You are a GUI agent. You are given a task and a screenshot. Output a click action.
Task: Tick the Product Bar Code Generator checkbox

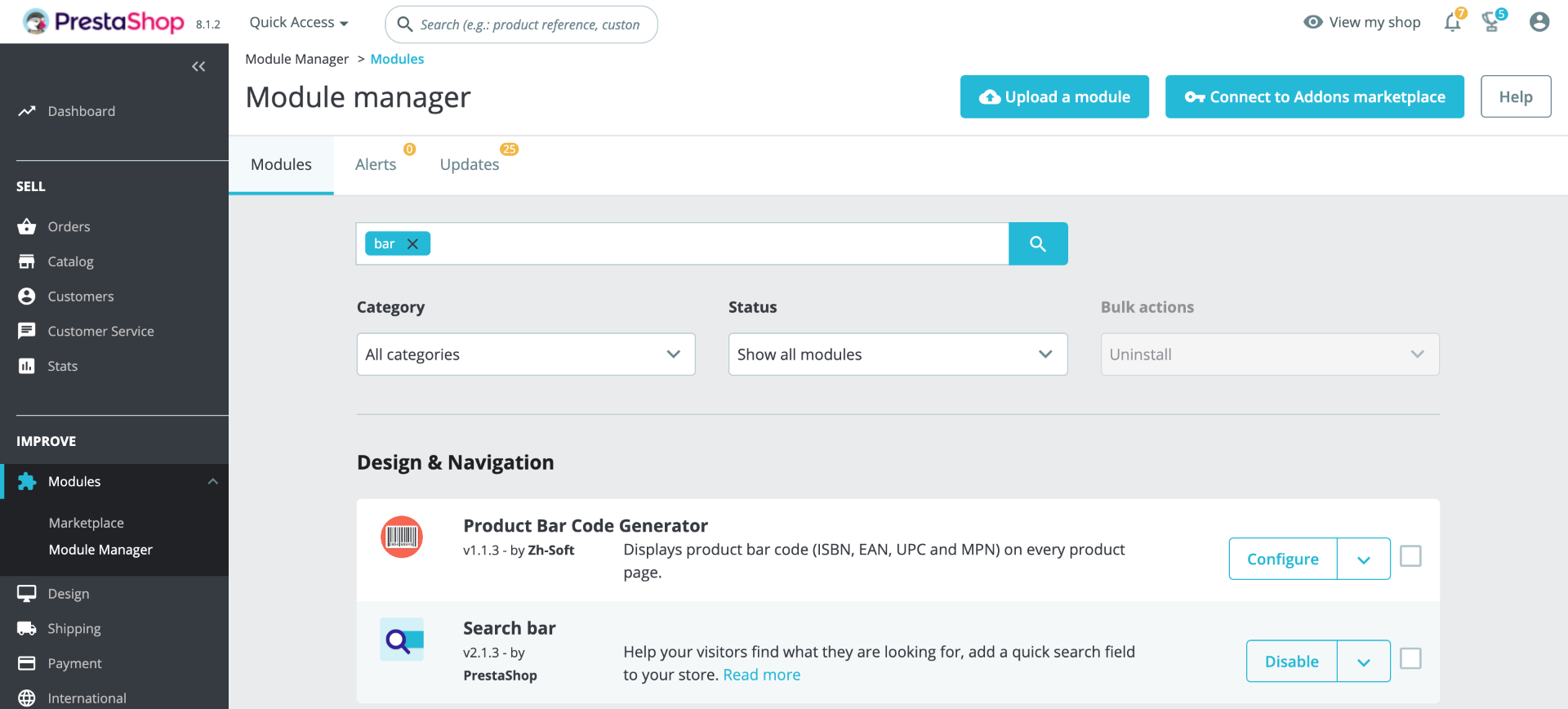click(1410, 556)
